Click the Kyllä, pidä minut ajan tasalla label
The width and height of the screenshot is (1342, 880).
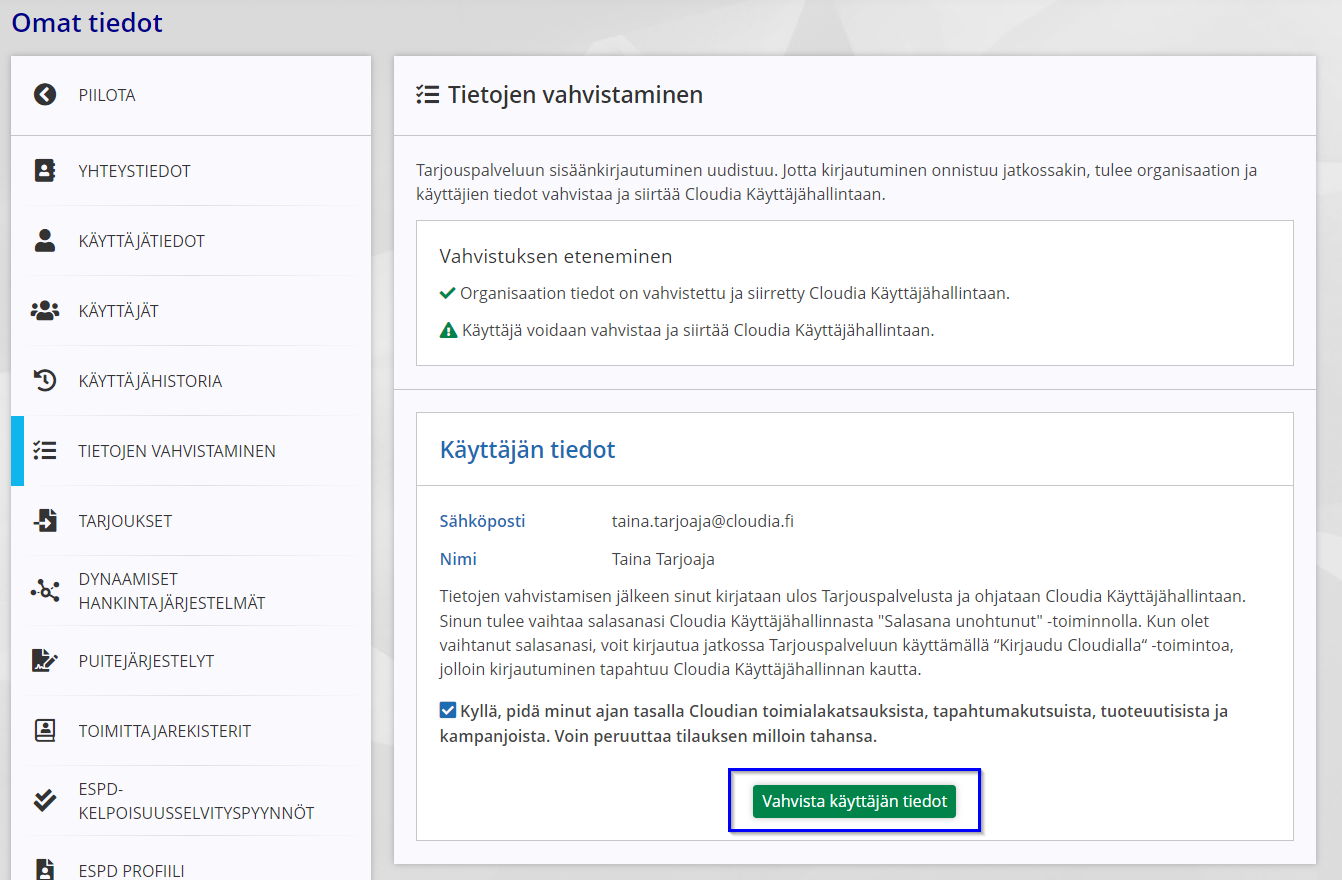pos(834,724)
